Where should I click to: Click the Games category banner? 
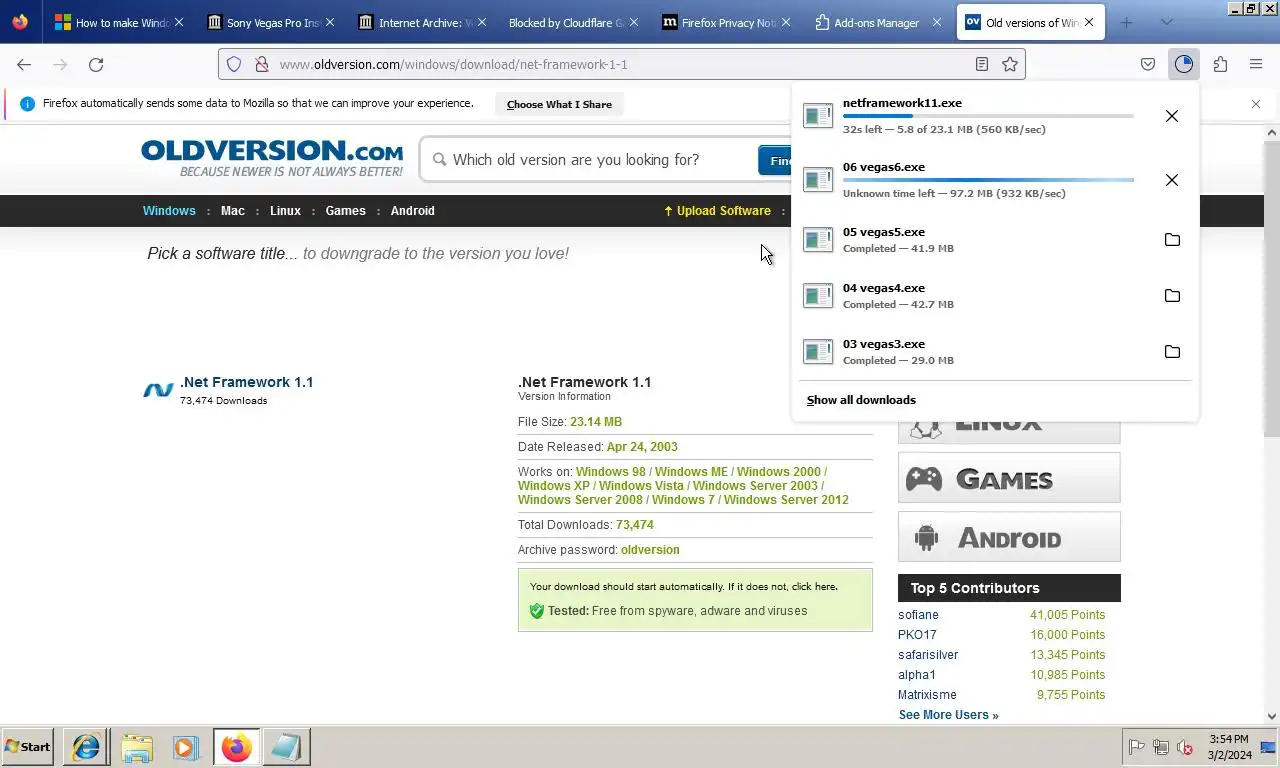pos(1009,478)
